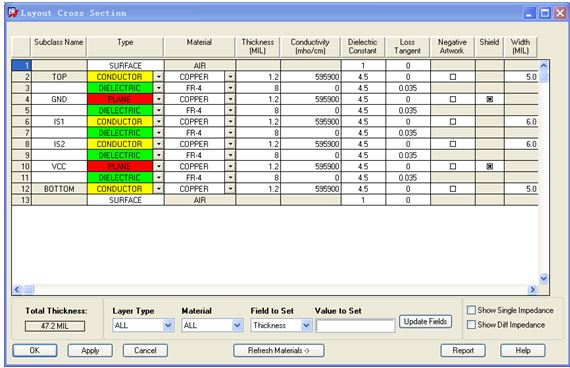This screenshot has width=570, height=368.
Task: Click the Subclass Name column header
Action: pyautogui.click(x=59, y=47)
